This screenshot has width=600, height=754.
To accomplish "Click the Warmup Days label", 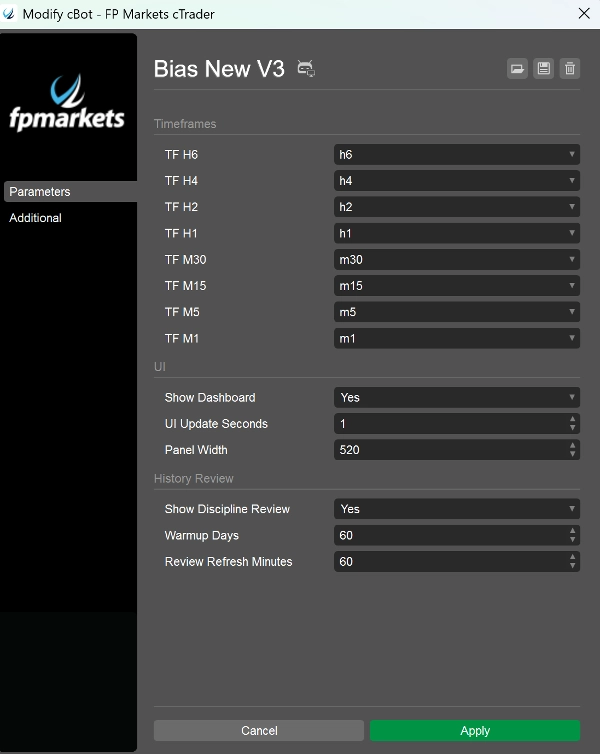I will pos(201,535).
